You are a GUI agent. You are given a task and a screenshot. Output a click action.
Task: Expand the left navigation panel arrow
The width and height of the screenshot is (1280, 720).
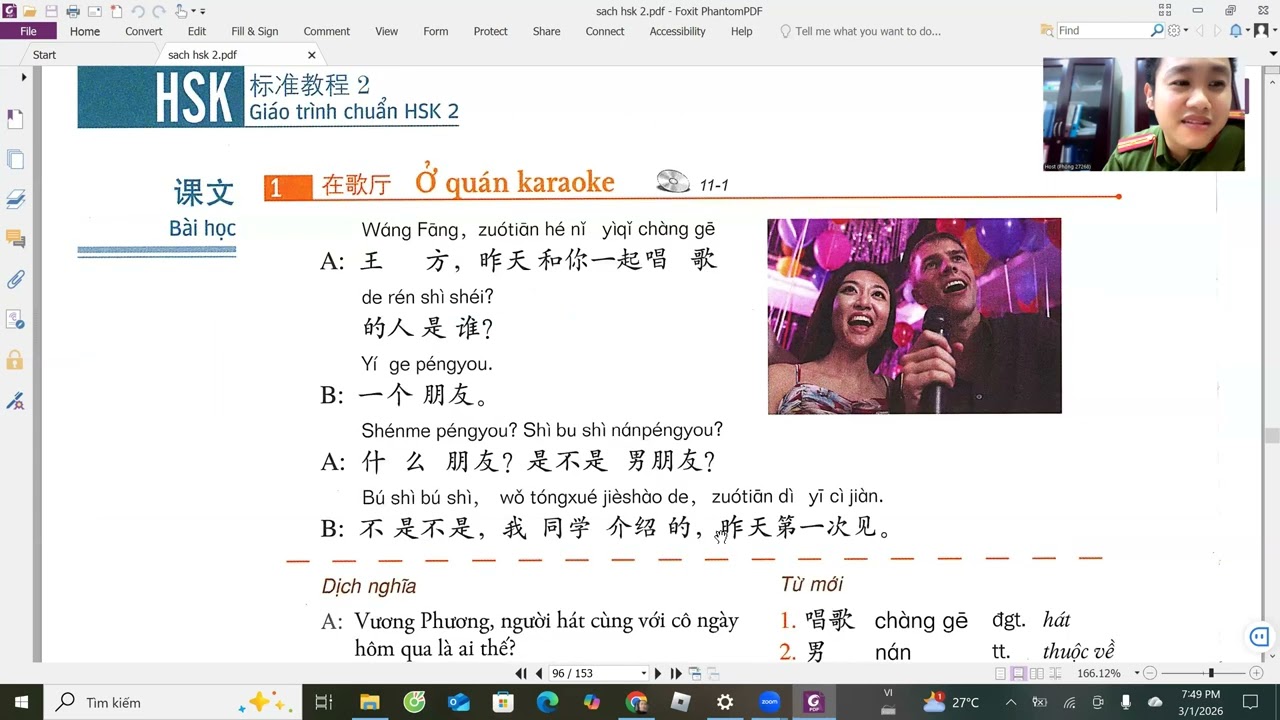pos(24,77)
